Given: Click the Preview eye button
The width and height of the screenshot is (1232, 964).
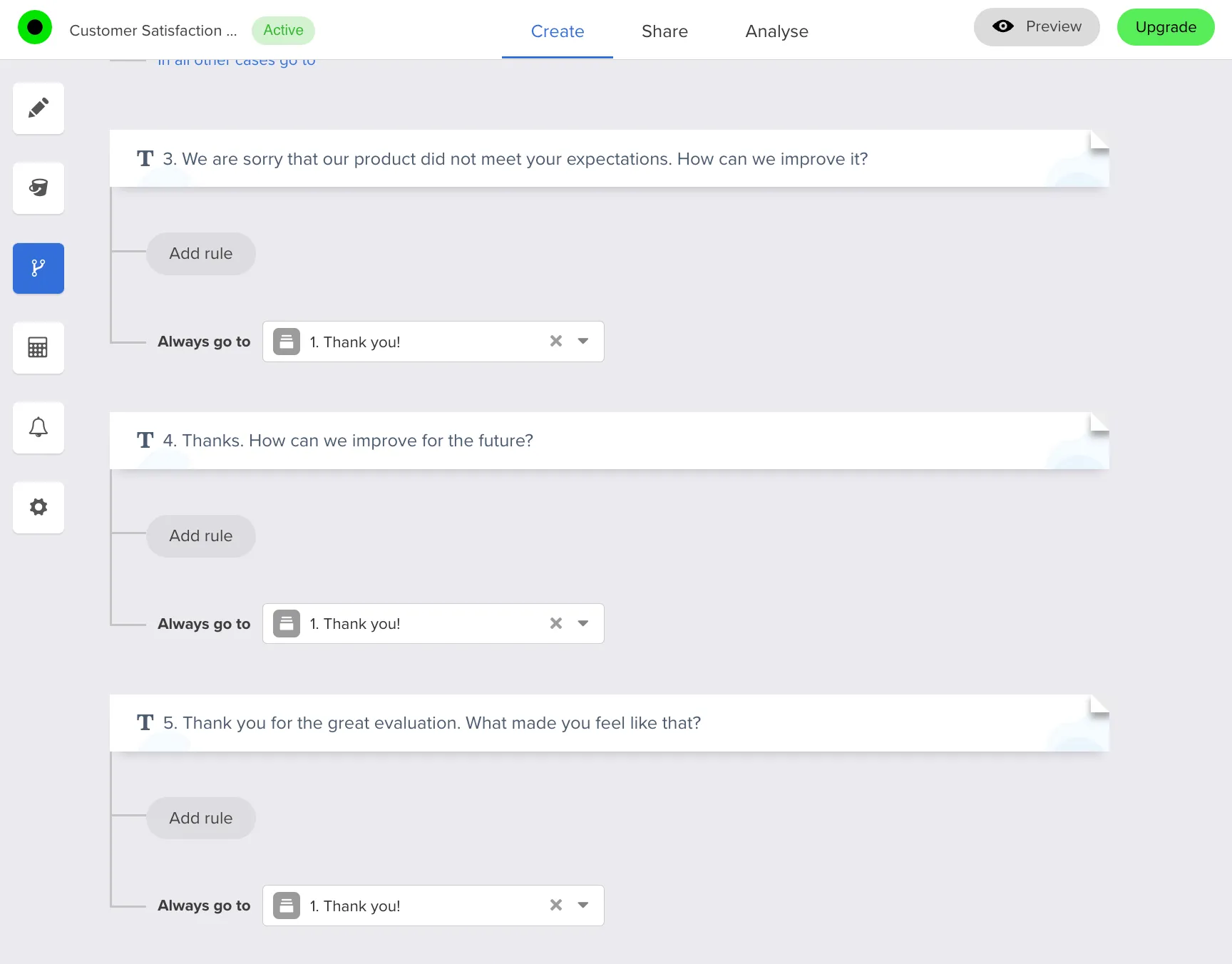Looking at the screenshot, I should click(x=1036, y=27).
